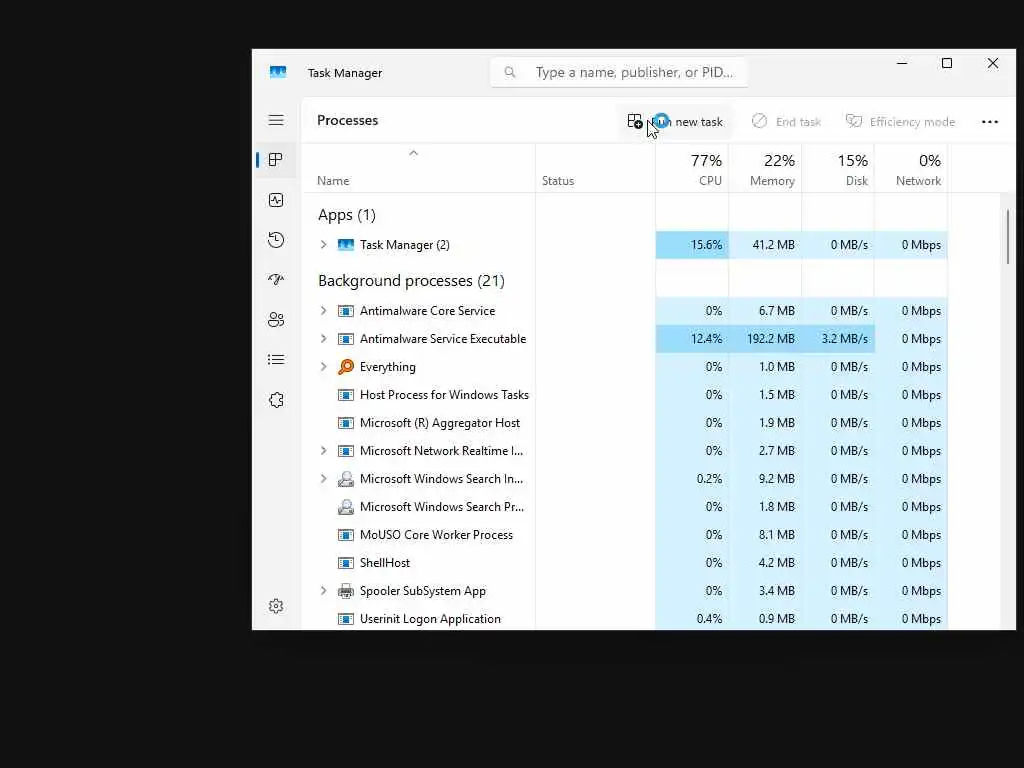Click the Efficiency mode button label

912,122
